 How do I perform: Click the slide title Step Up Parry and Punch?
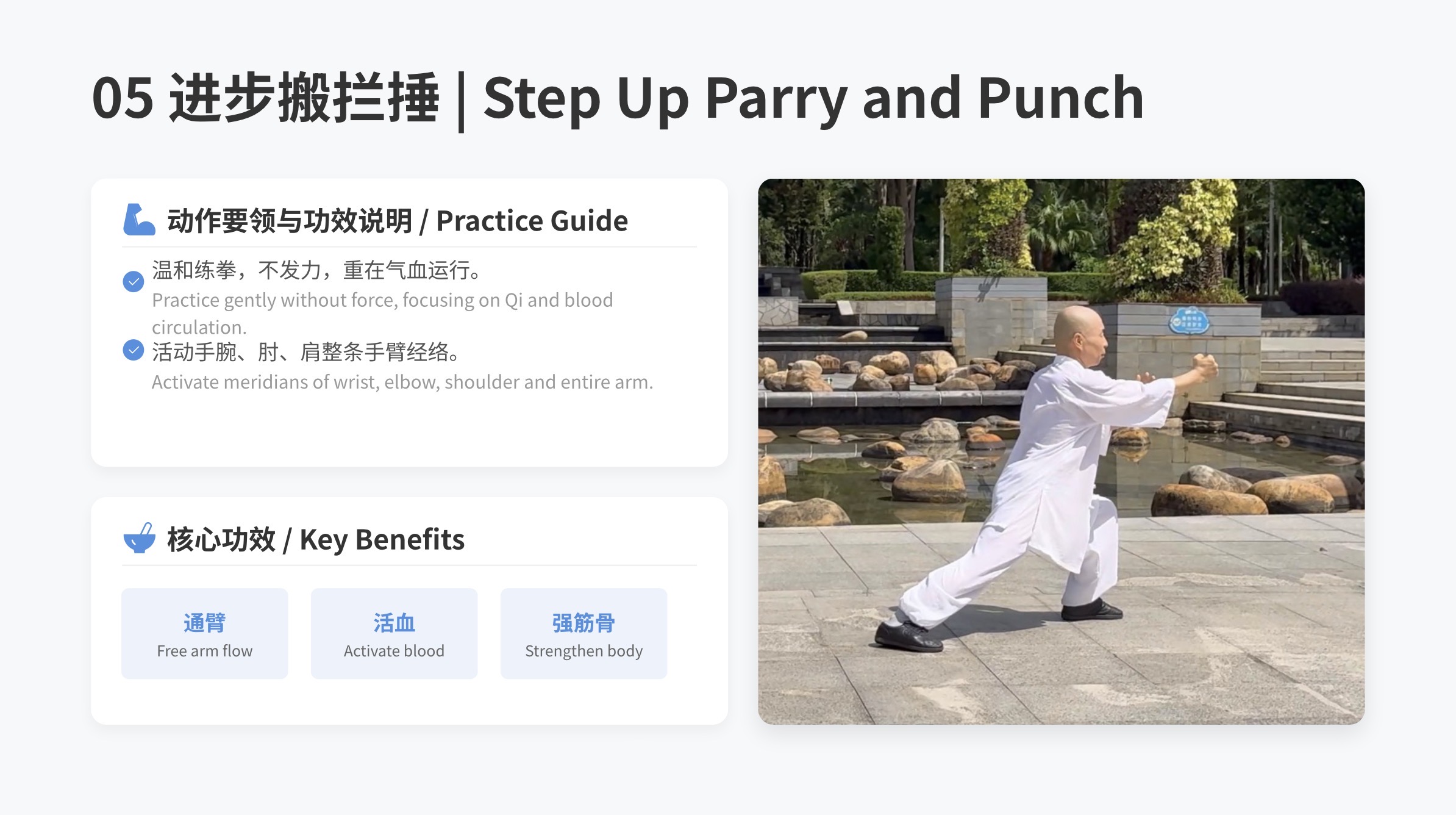[813, 98]
